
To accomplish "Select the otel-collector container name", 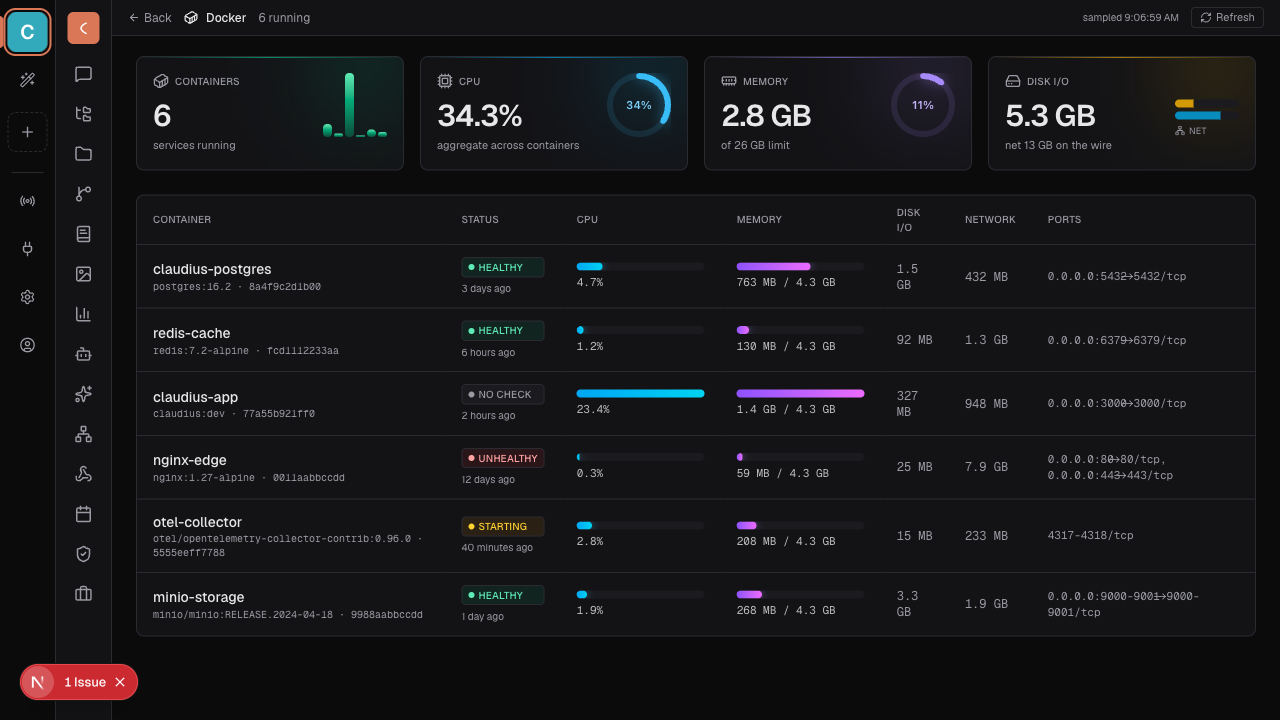I will click(197, 522).
